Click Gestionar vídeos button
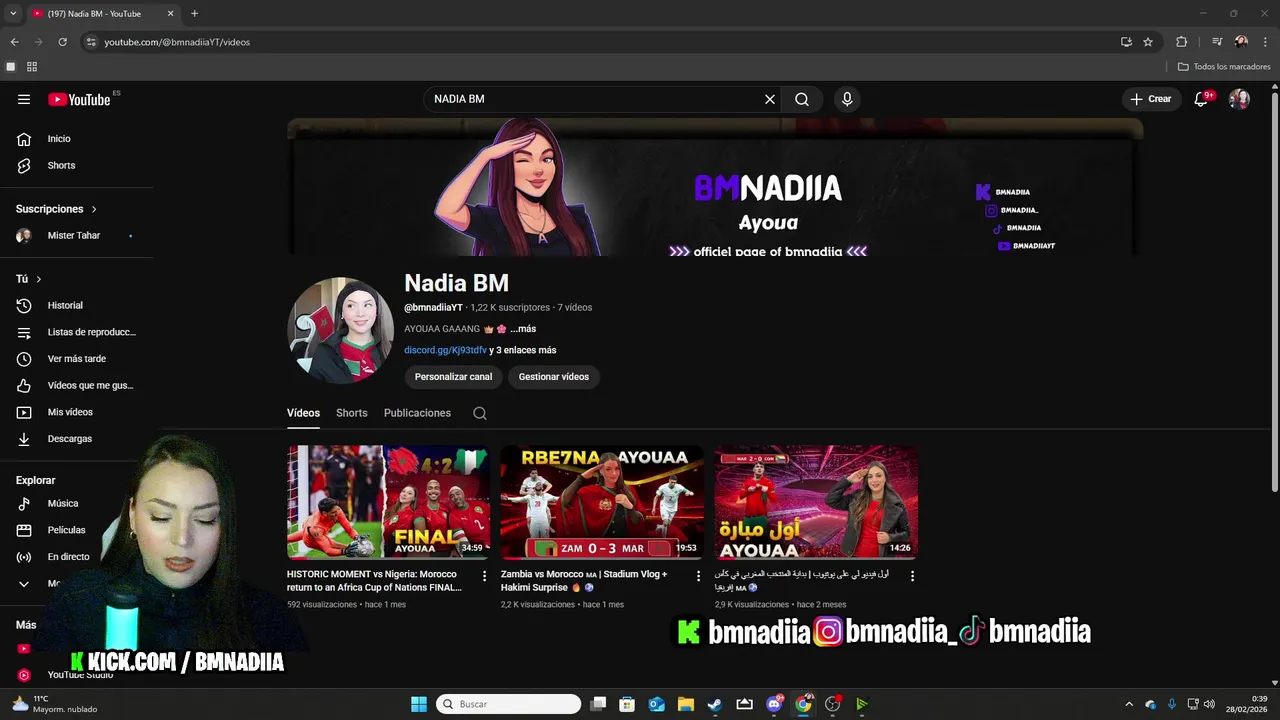 (x=553, y=377)
